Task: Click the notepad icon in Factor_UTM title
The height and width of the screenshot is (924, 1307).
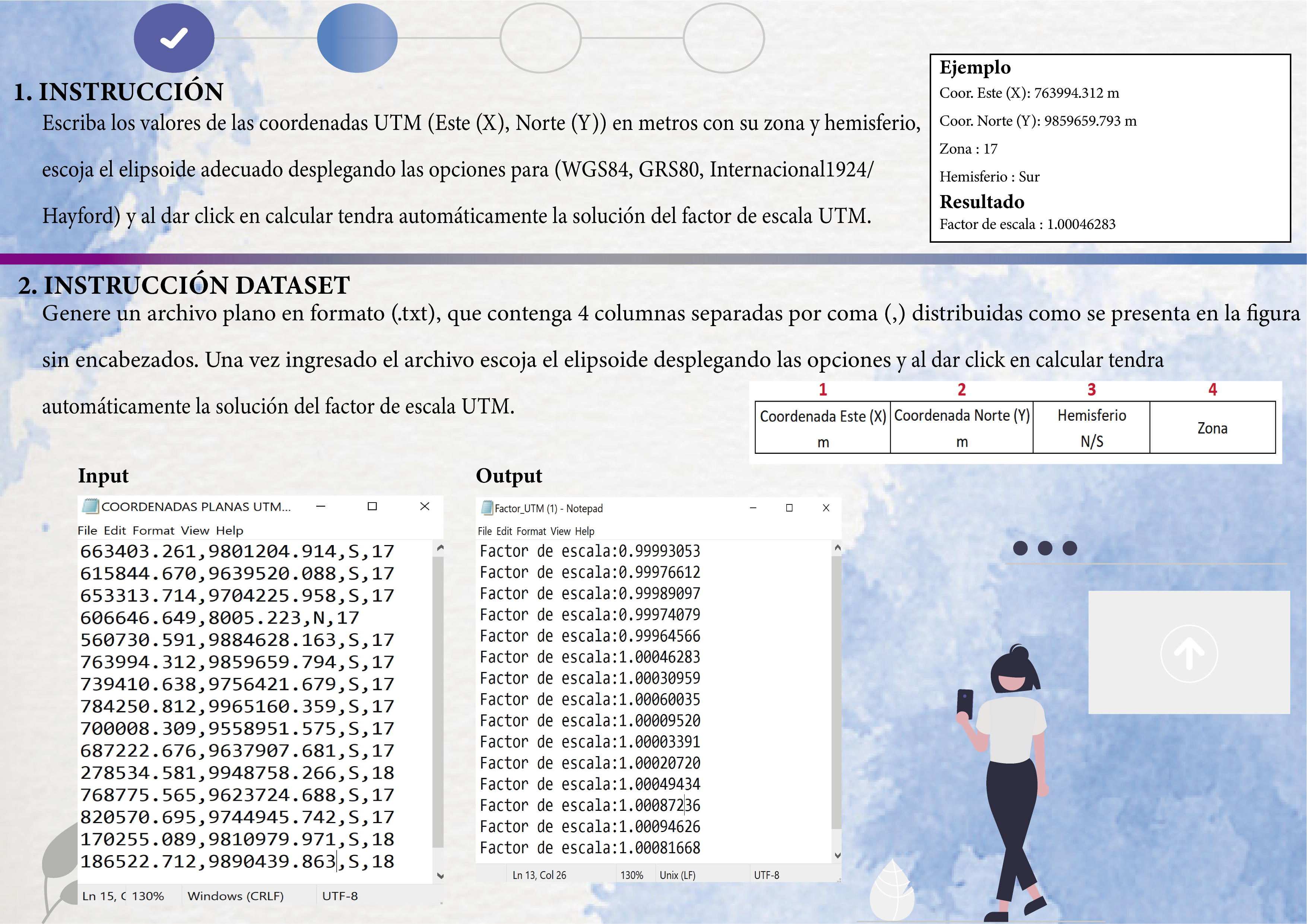Action: pos(487,507)
